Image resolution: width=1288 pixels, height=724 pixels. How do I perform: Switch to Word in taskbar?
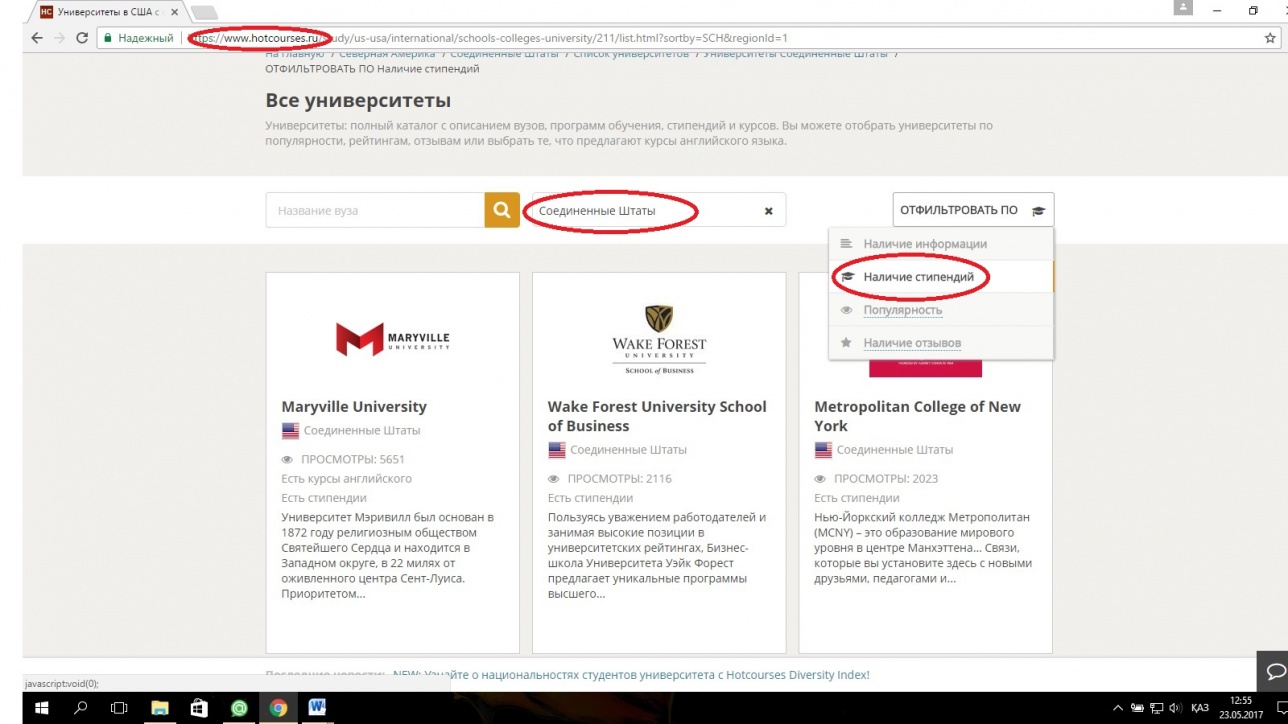pos(317,707)
